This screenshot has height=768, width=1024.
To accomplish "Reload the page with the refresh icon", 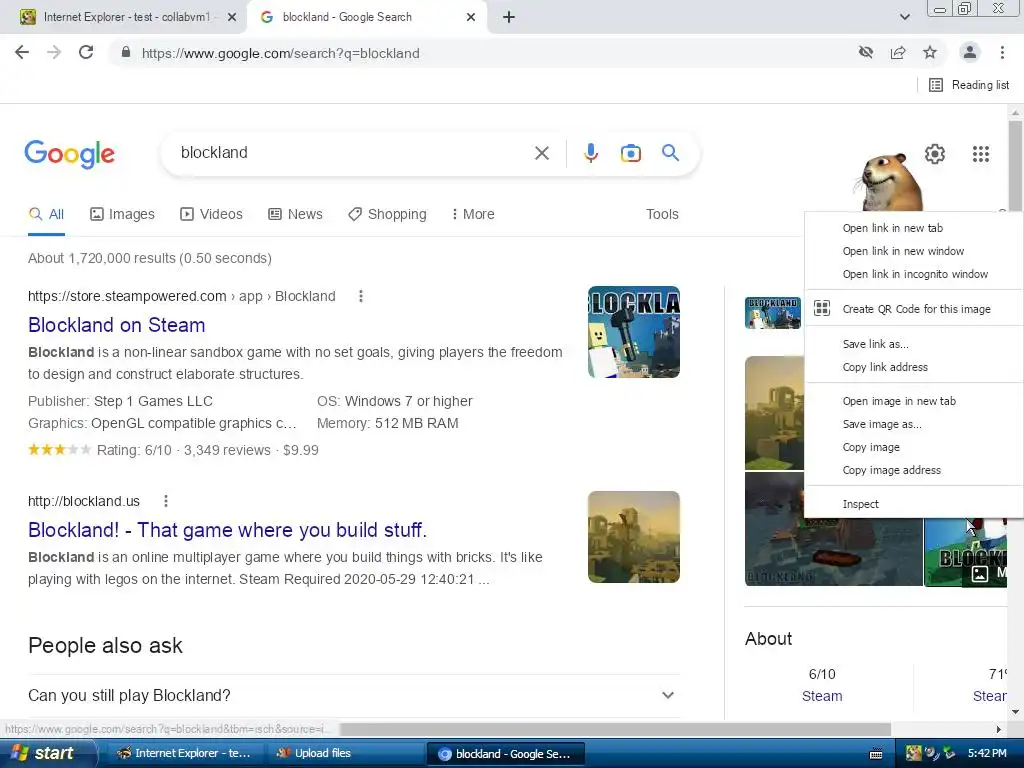I will tap(86, 52).
